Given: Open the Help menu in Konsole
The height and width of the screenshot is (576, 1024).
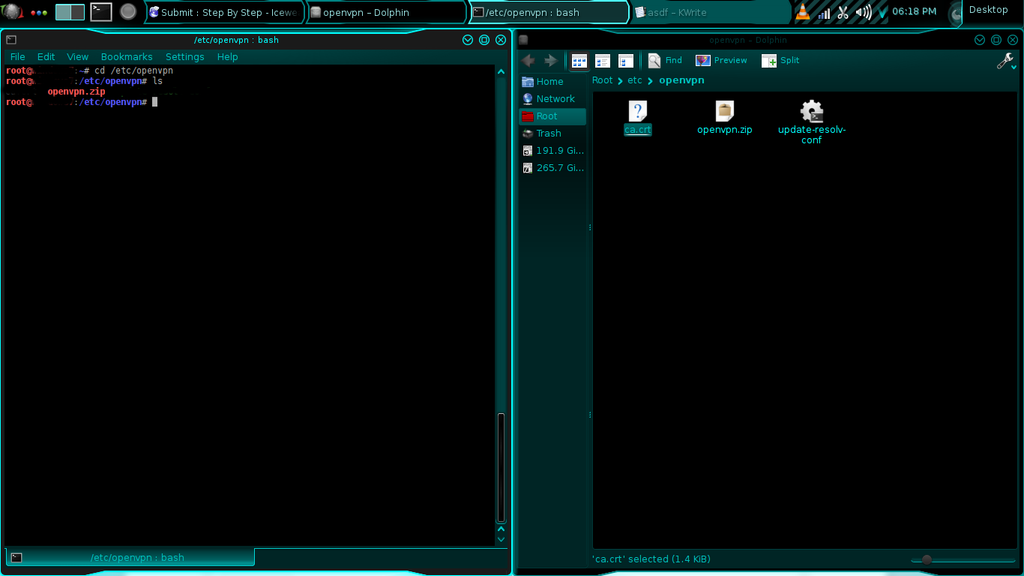Looking at the screenshot, I should tap(227, 57).
